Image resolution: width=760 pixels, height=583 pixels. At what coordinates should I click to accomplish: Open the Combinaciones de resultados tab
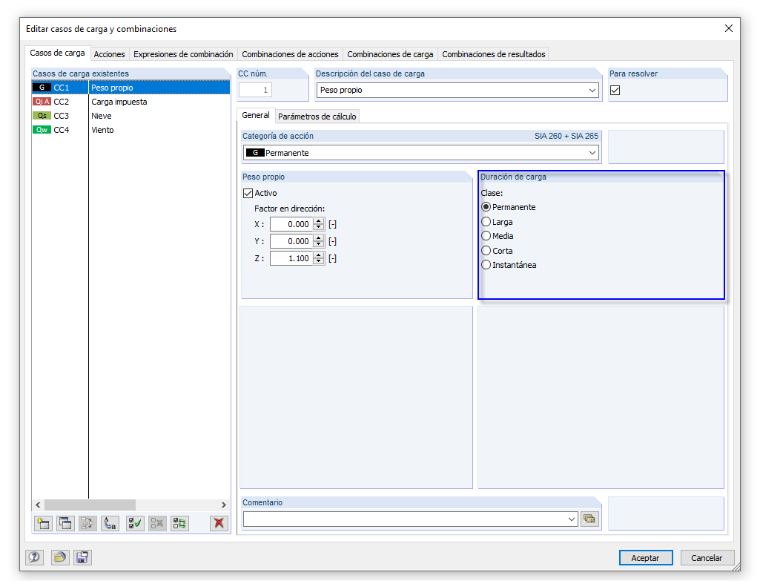(493, 54)
